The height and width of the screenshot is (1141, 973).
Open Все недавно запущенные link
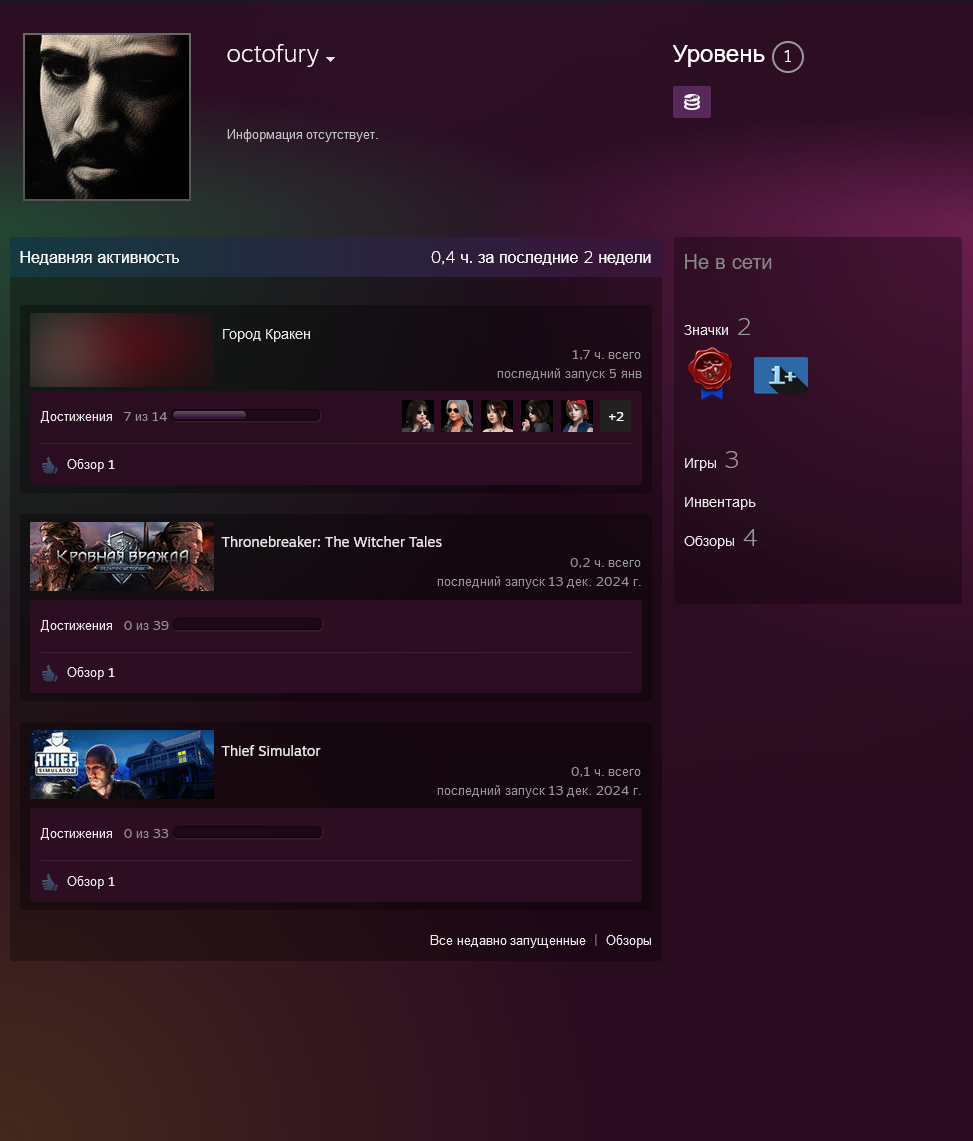[x=507, y=940]
